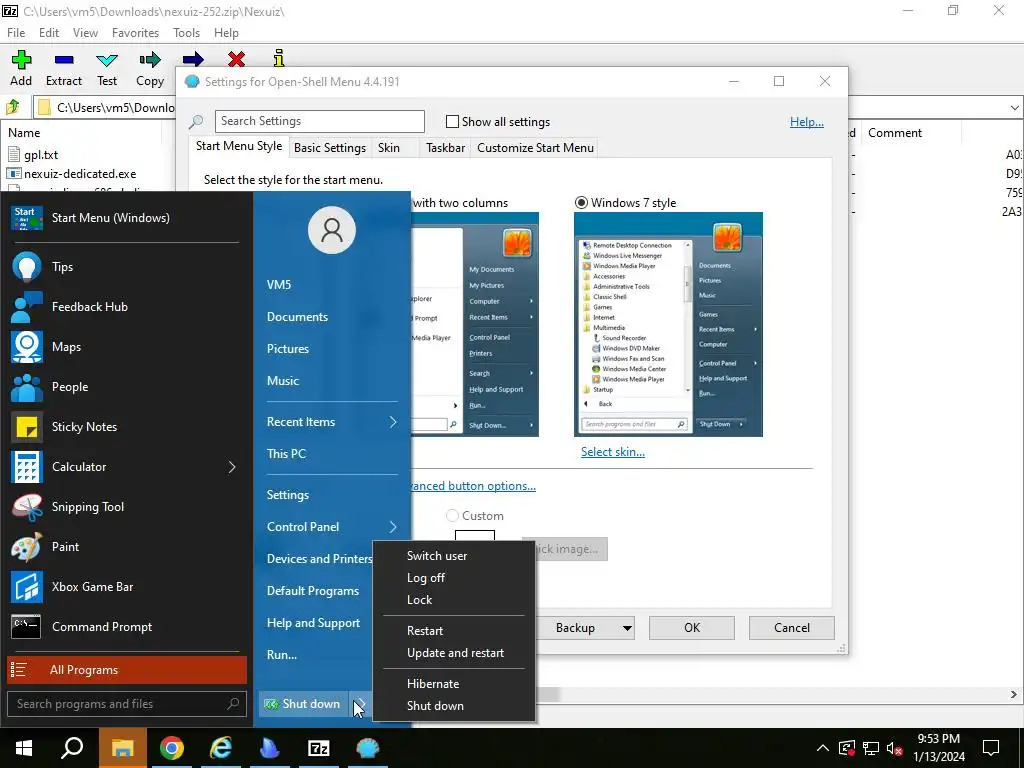Screen dimensions: 1024x768
Task: Click the Chrome taskbar icon
Action: 172,748
